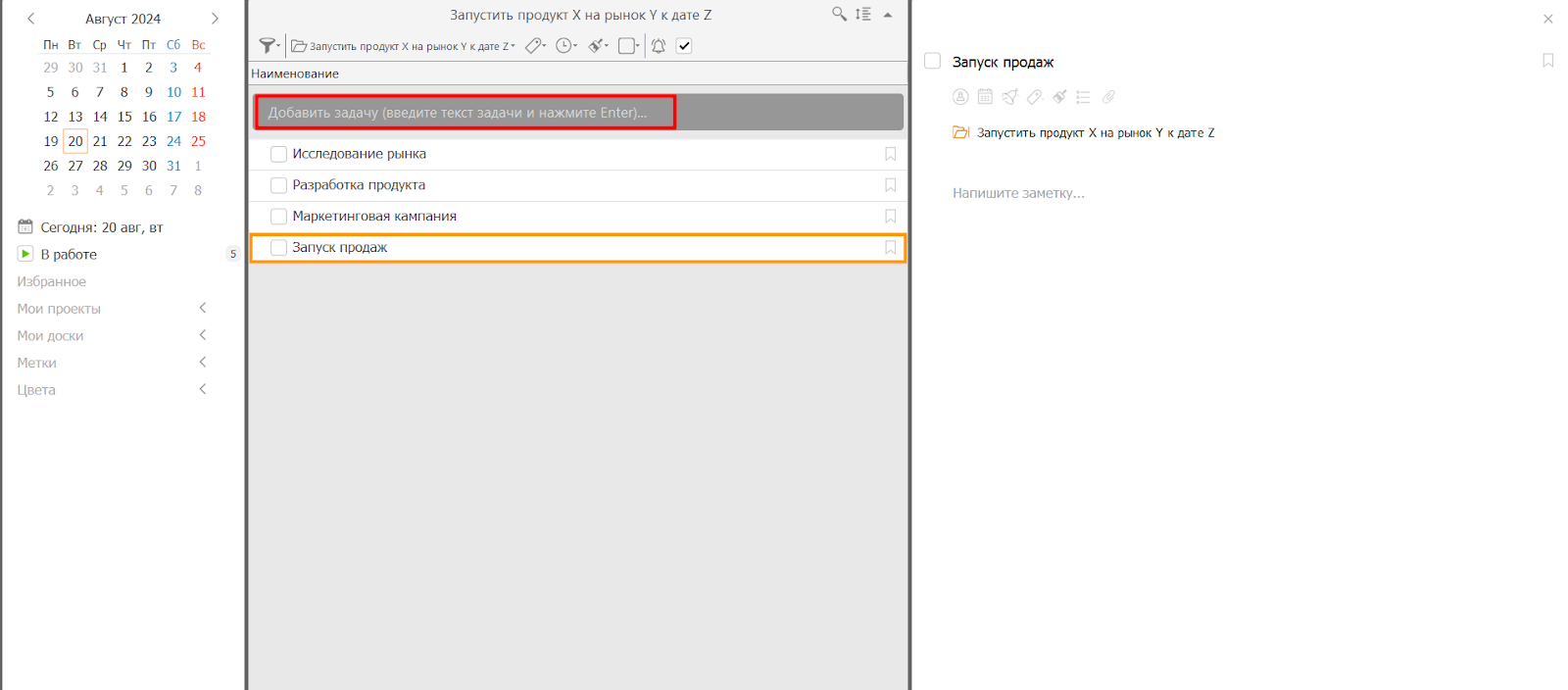Image resolution: width=1568 pixels, height=690 pixels.
Task: Open the filter funnel menu
Action: 269,46
